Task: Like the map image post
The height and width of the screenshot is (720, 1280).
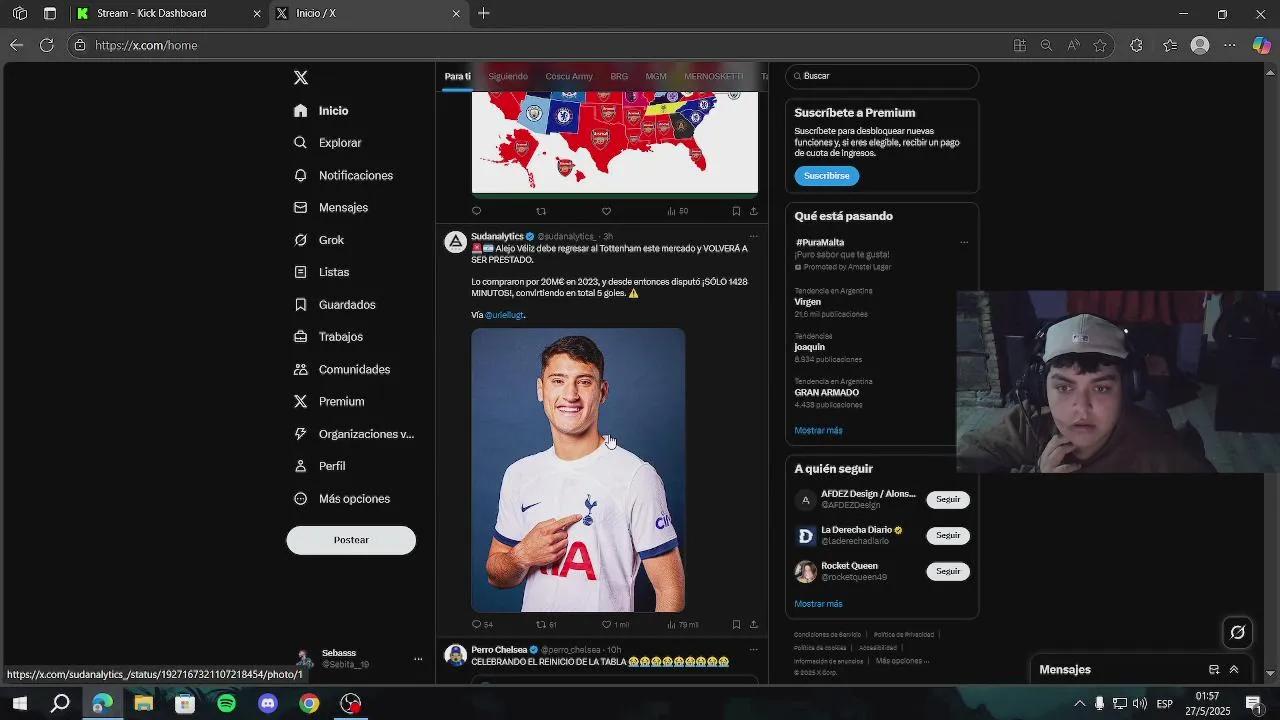Action: point(606,211)
